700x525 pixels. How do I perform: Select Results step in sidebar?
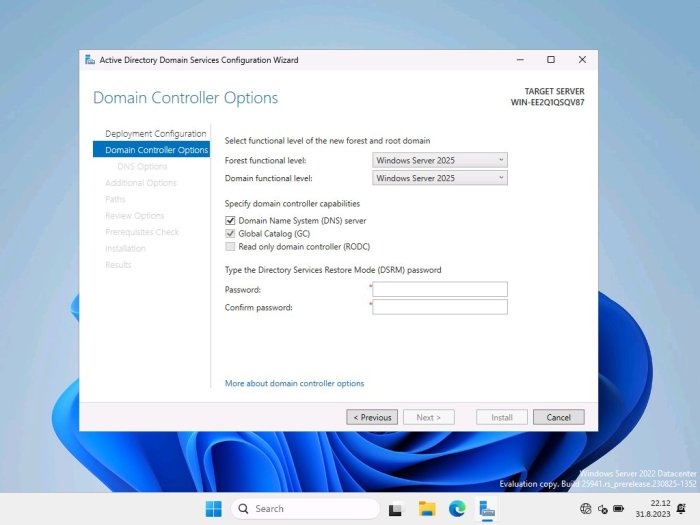pyautogui.click(x=118, y=265)
